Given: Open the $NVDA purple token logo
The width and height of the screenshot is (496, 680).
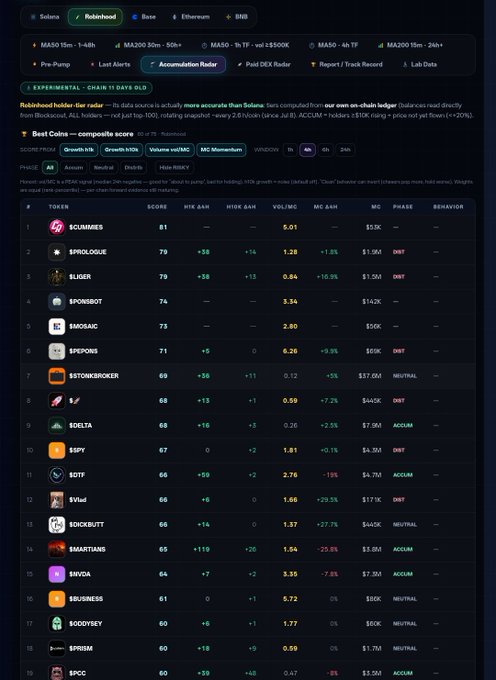Looking at the screenshot, I should coord(57,574).
